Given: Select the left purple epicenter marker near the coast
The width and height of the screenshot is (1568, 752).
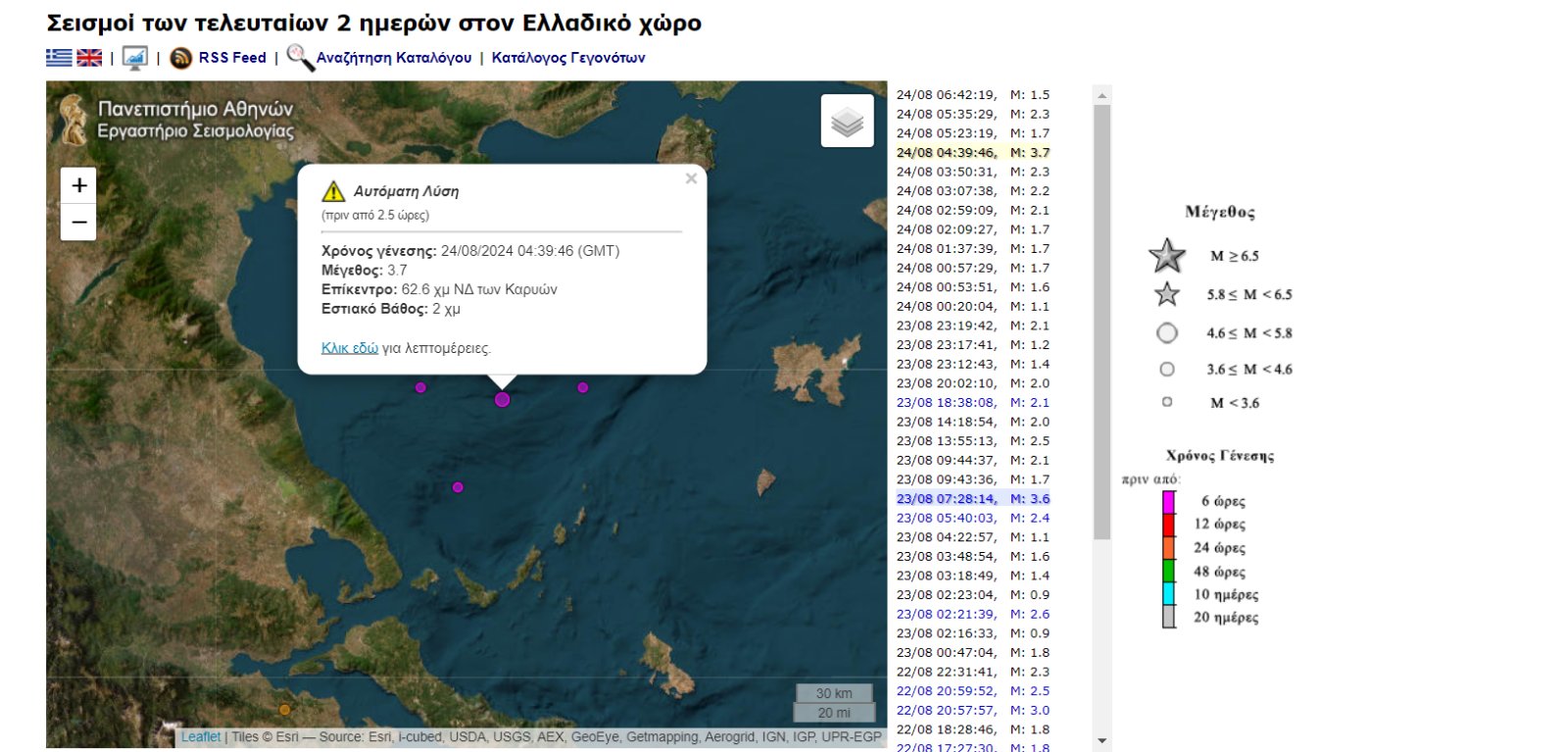Looking at the screenshot, I should pos(420,387).
